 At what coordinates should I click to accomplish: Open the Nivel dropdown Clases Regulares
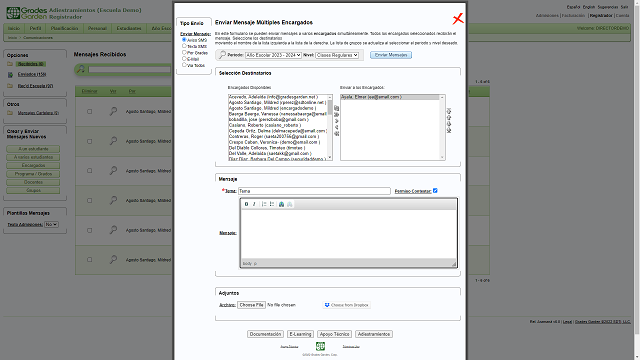[337, 55]
